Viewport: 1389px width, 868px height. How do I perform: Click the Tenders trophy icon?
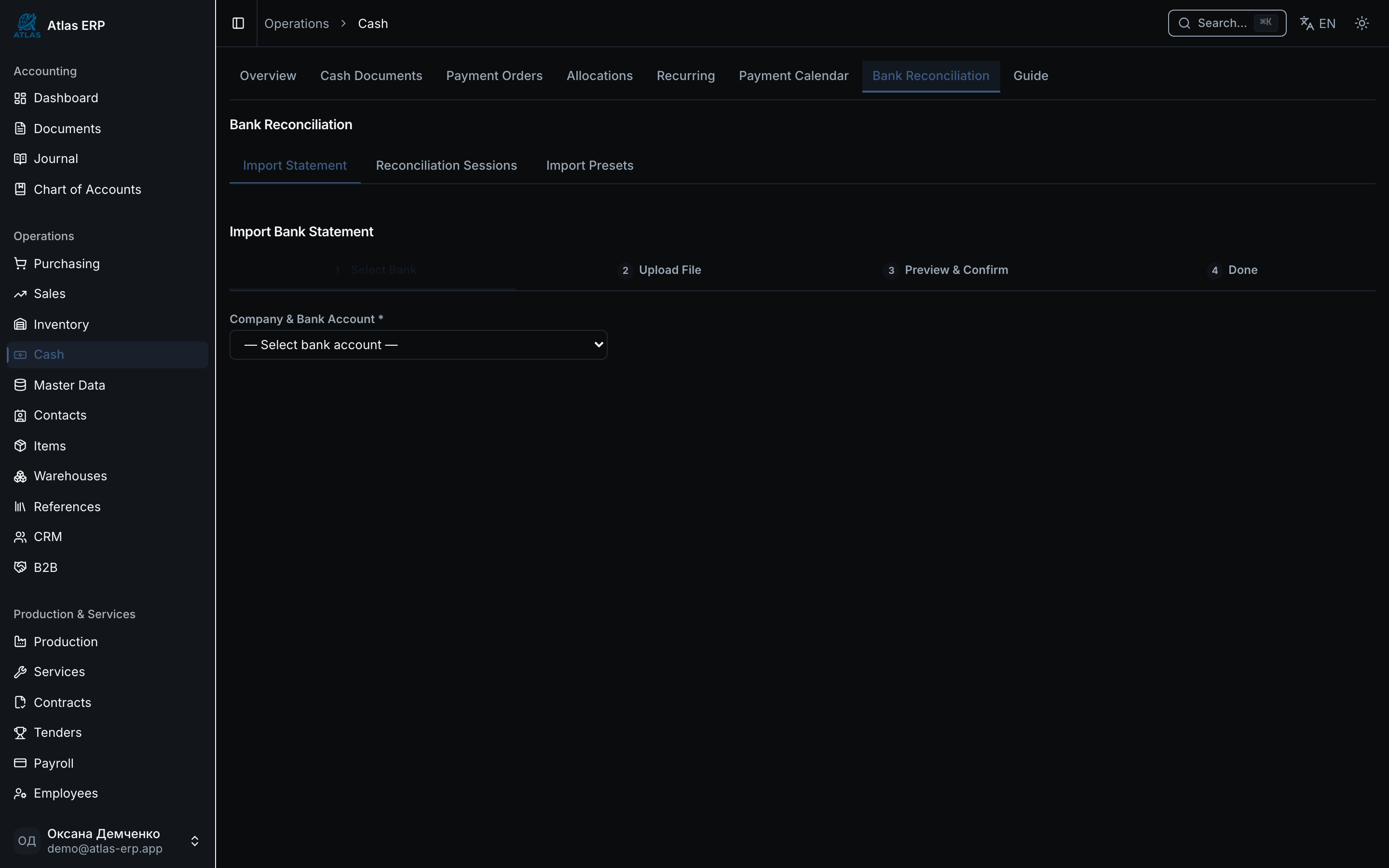[20, 733]
